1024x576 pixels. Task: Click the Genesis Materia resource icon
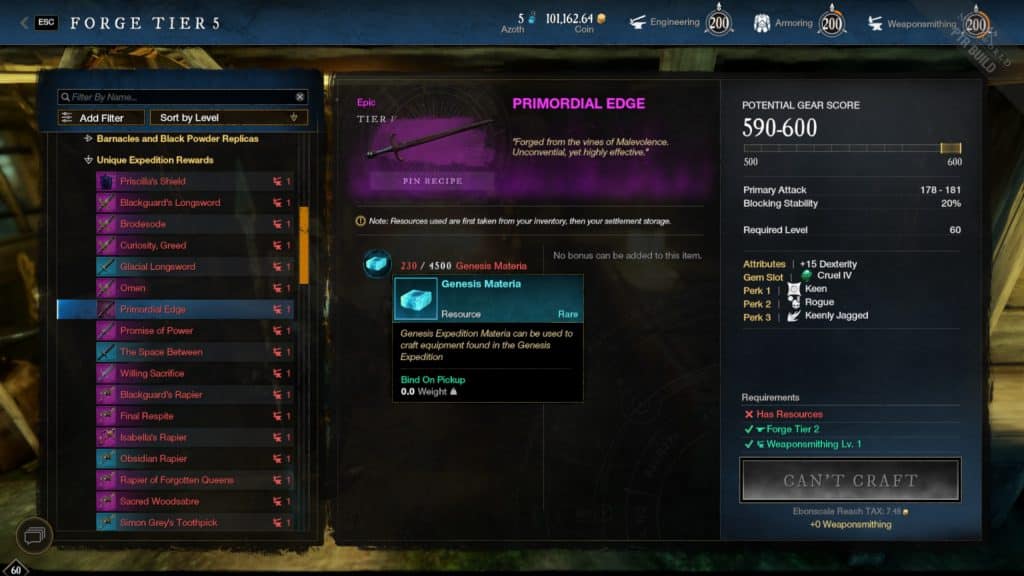[x=376, y=264]
